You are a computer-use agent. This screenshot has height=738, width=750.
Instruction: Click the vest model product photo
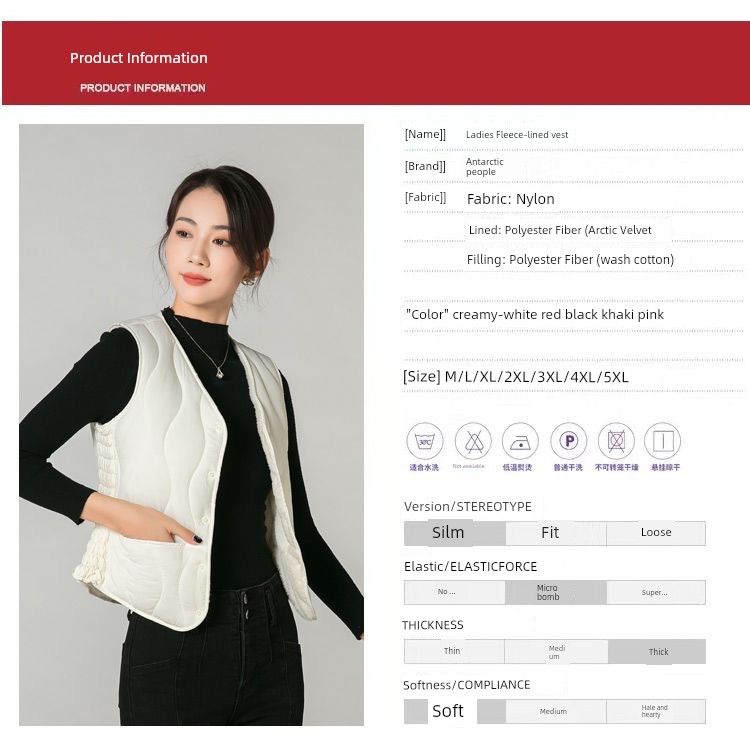point(191,425)
